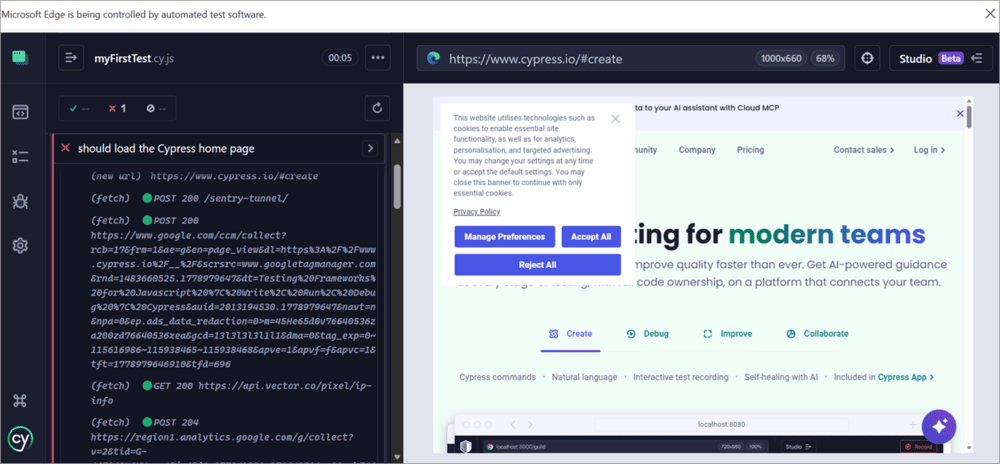Open the Privacy Policy link
Image resolution: width=1000 pixels, height=464 pixels.
tap(476, 212)
